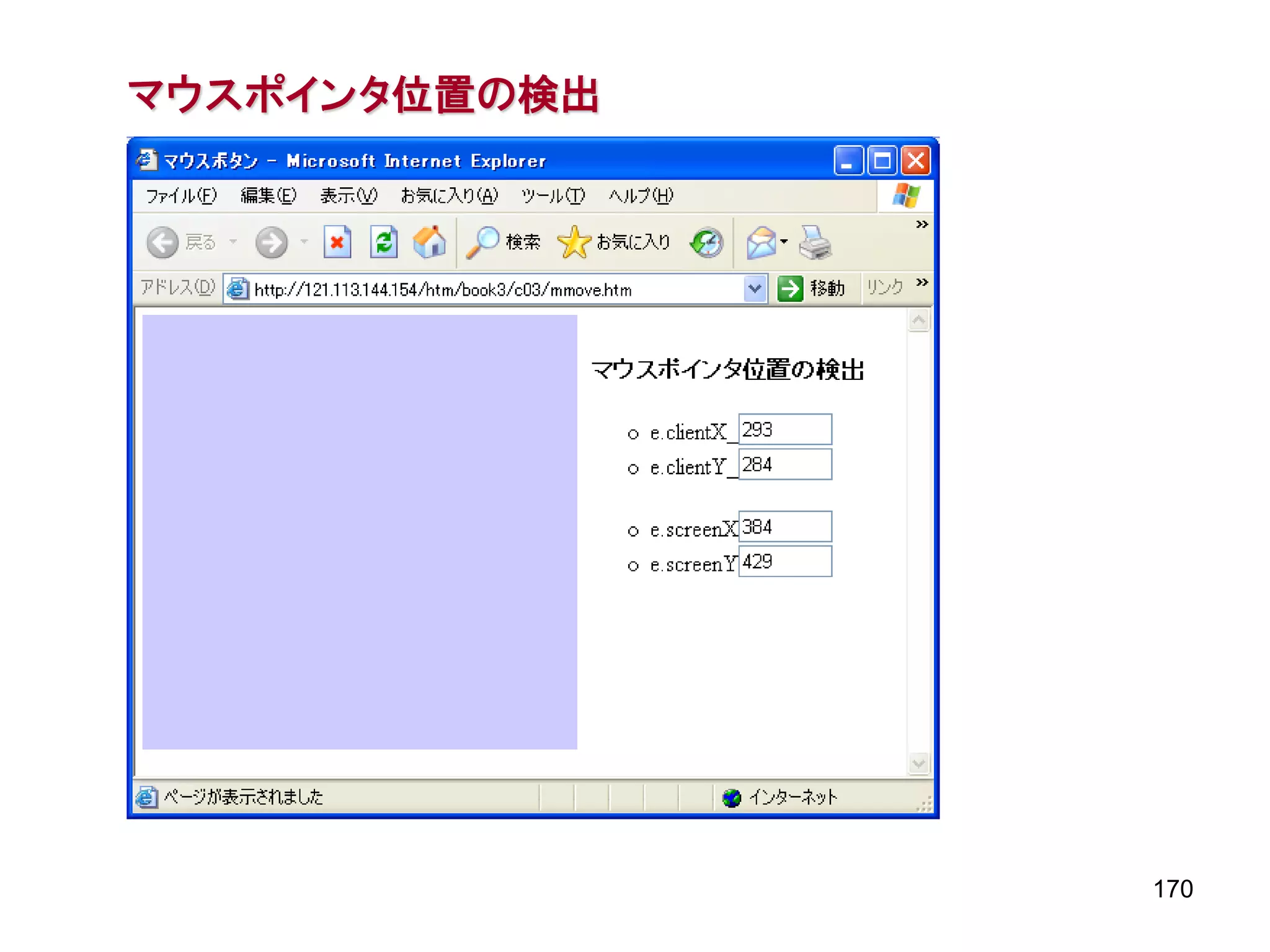Close the Internet Explorer window
1270x952 pixels.
(916, 161)
